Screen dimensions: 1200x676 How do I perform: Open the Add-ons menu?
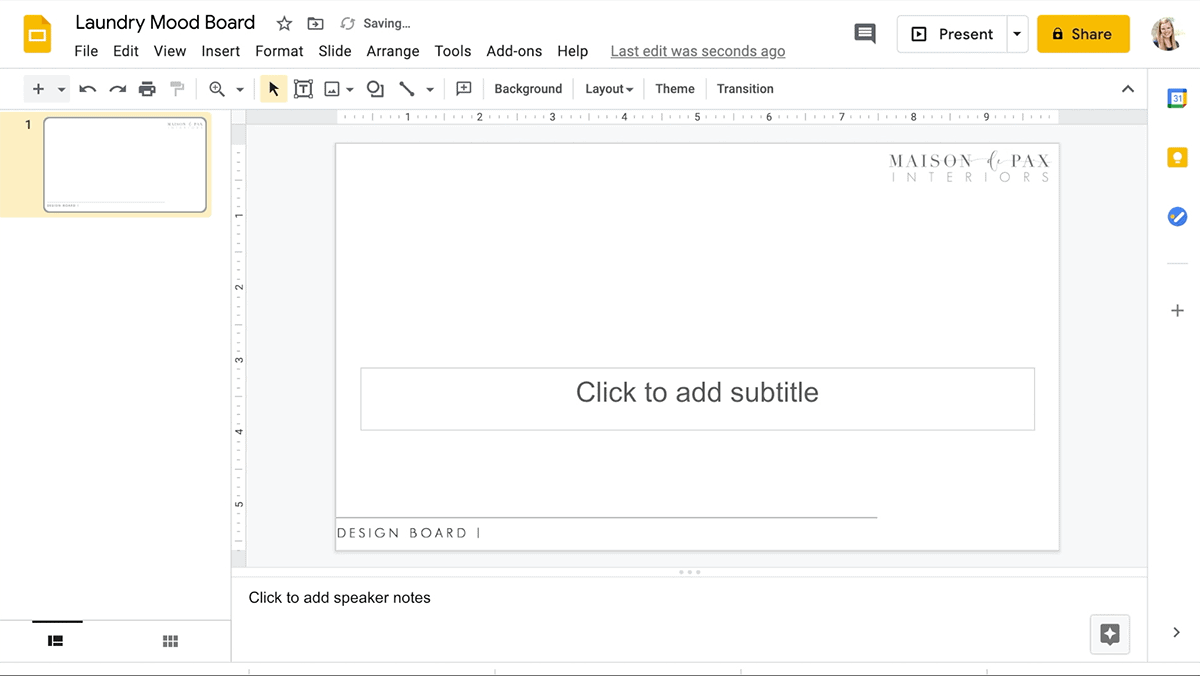coord(514,51)
